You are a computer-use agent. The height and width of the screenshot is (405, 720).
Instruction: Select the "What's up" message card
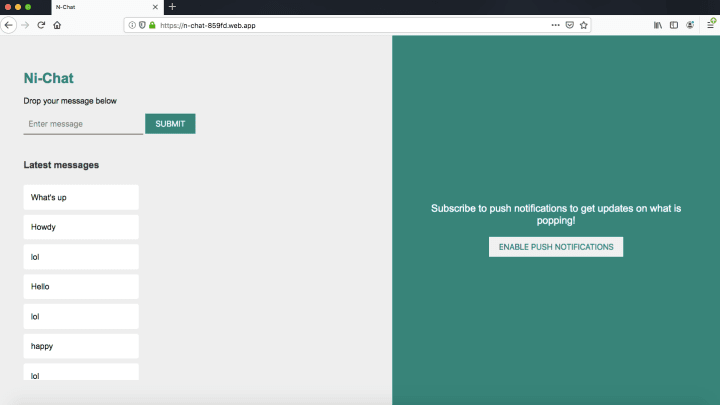tap(81, 197)
